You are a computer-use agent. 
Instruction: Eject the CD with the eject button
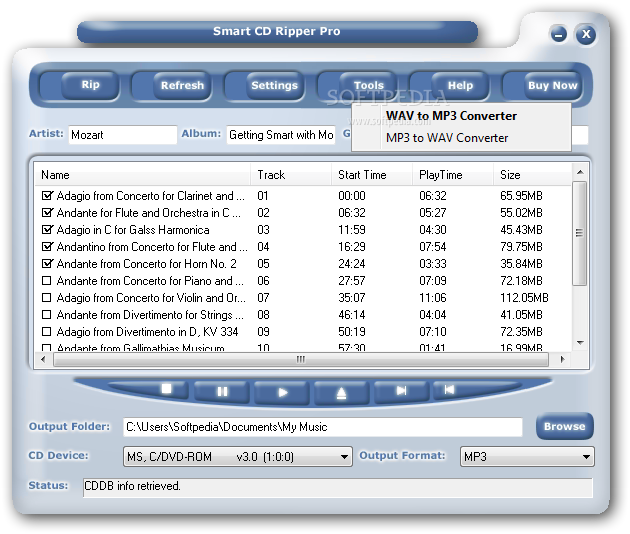[x=341, y=393]
